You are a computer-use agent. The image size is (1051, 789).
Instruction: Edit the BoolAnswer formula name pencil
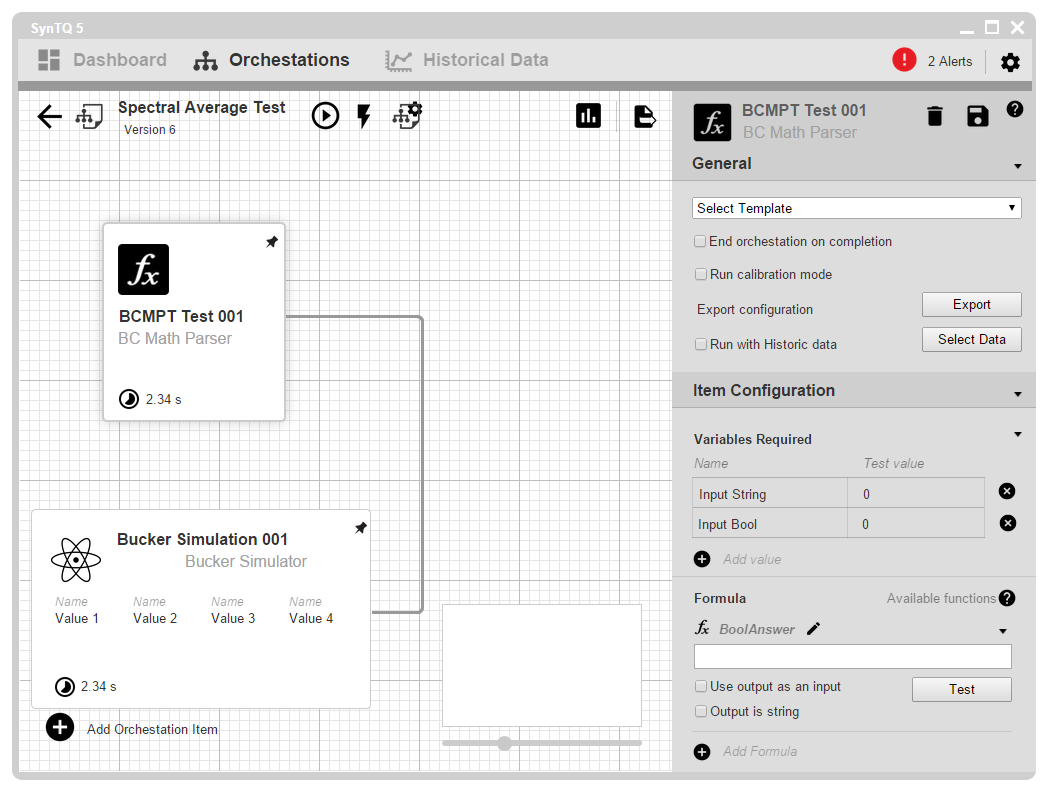[x=813, y=629]
